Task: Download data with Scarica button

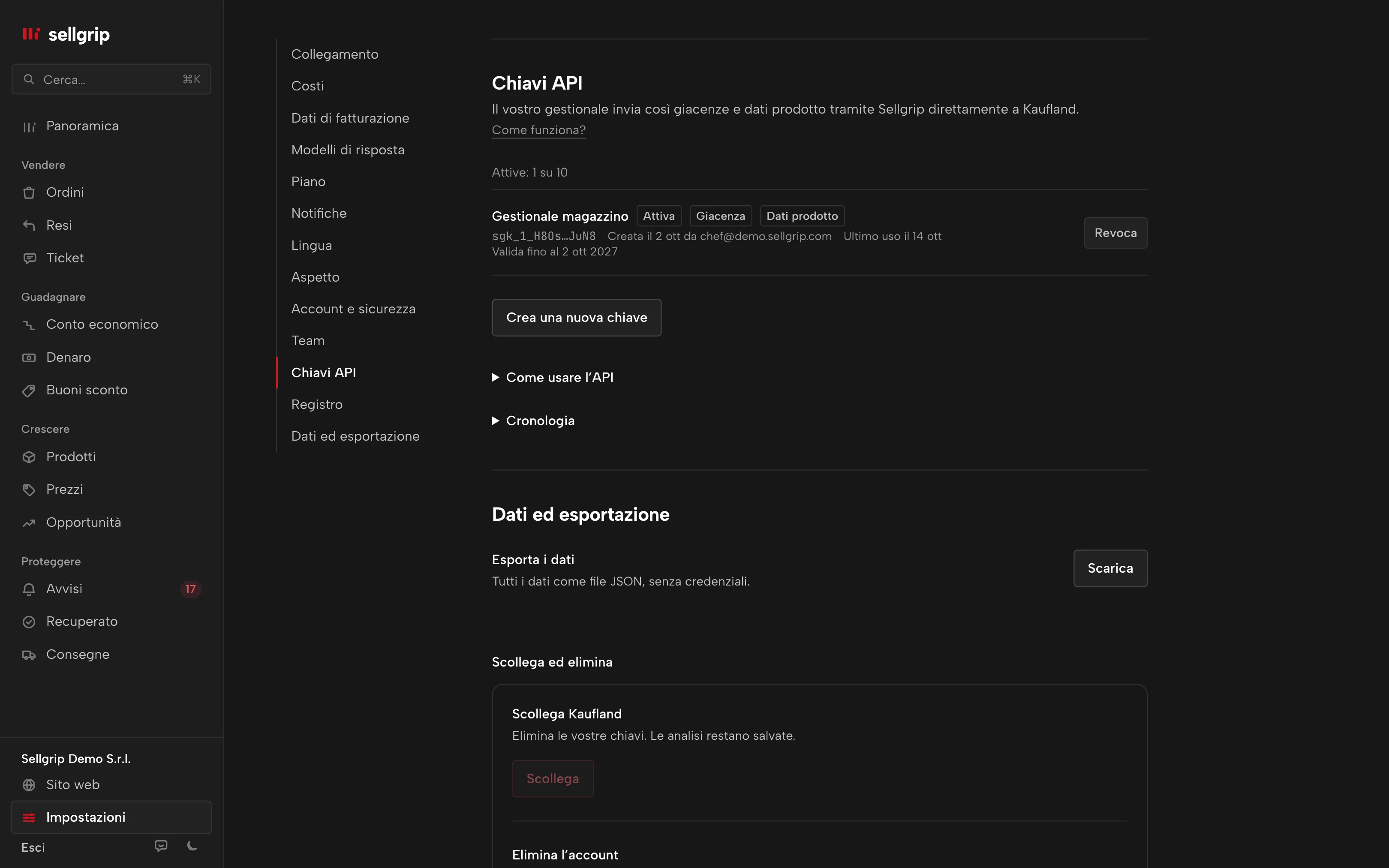Action: click(1110, 568)
